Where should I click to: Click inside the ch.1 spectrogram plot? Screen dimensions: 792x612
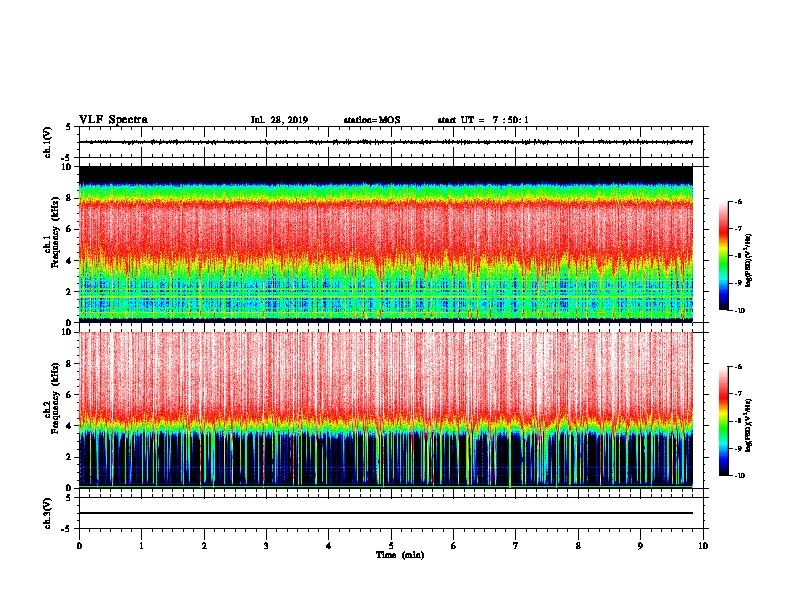tap(386, 244)
